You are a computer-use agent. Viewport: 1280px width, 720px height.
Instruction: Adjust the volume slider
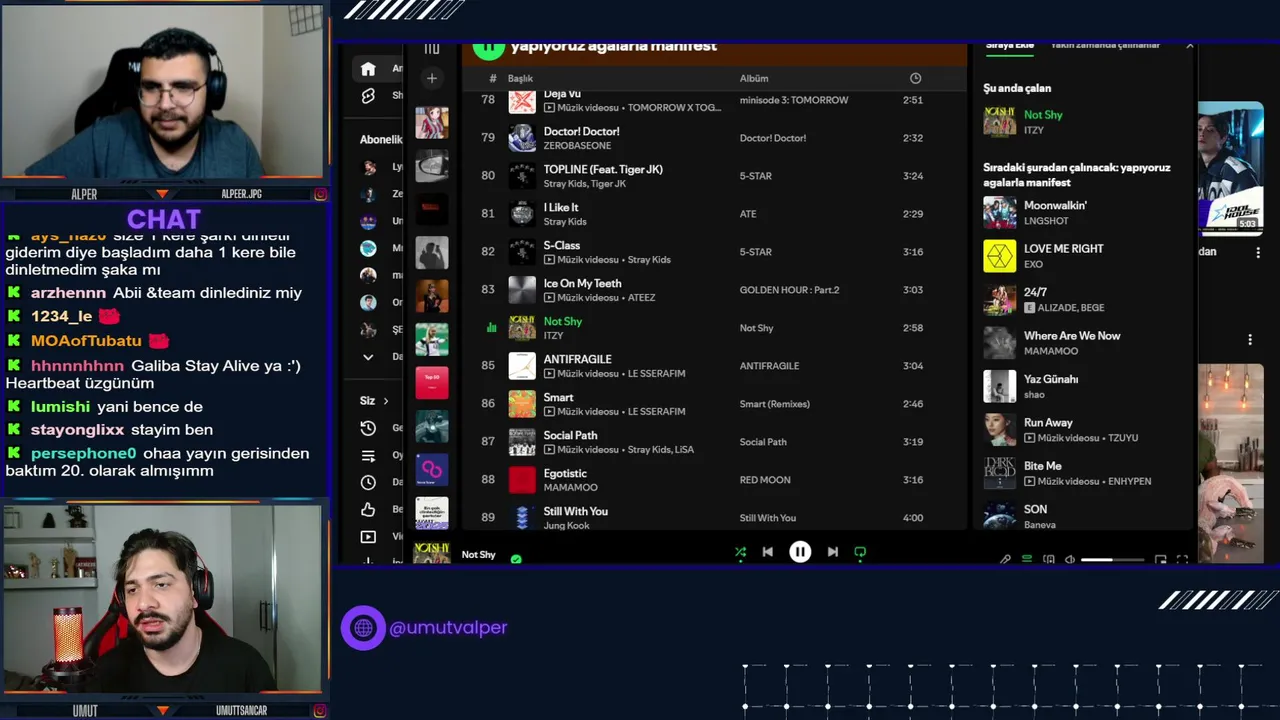(x=1112, y=560)
